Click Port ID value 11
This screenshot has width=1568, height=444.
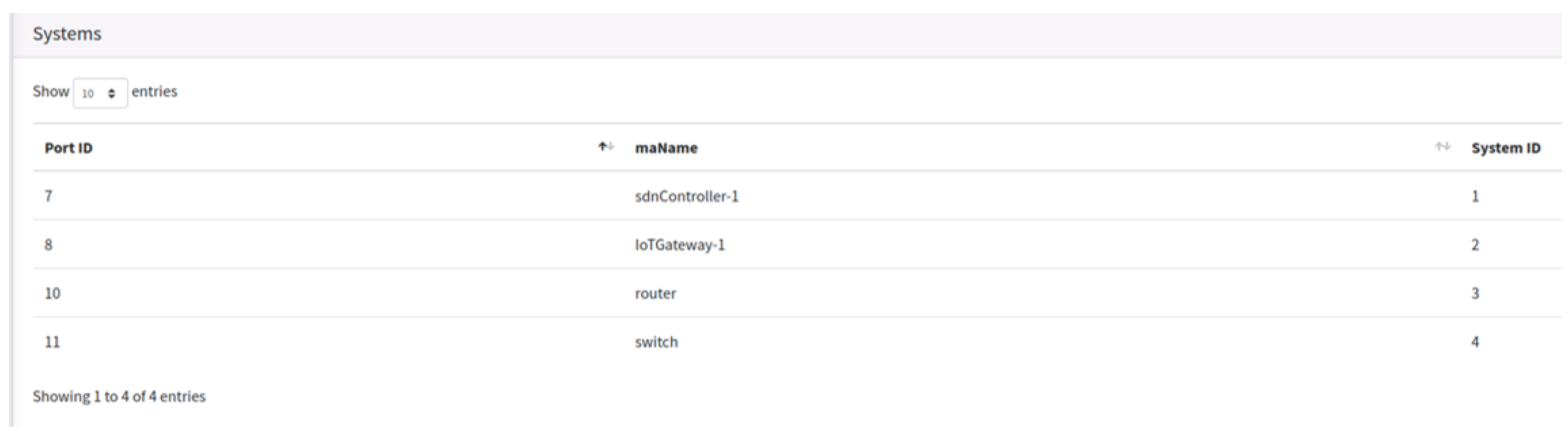[x=52, y=342]
